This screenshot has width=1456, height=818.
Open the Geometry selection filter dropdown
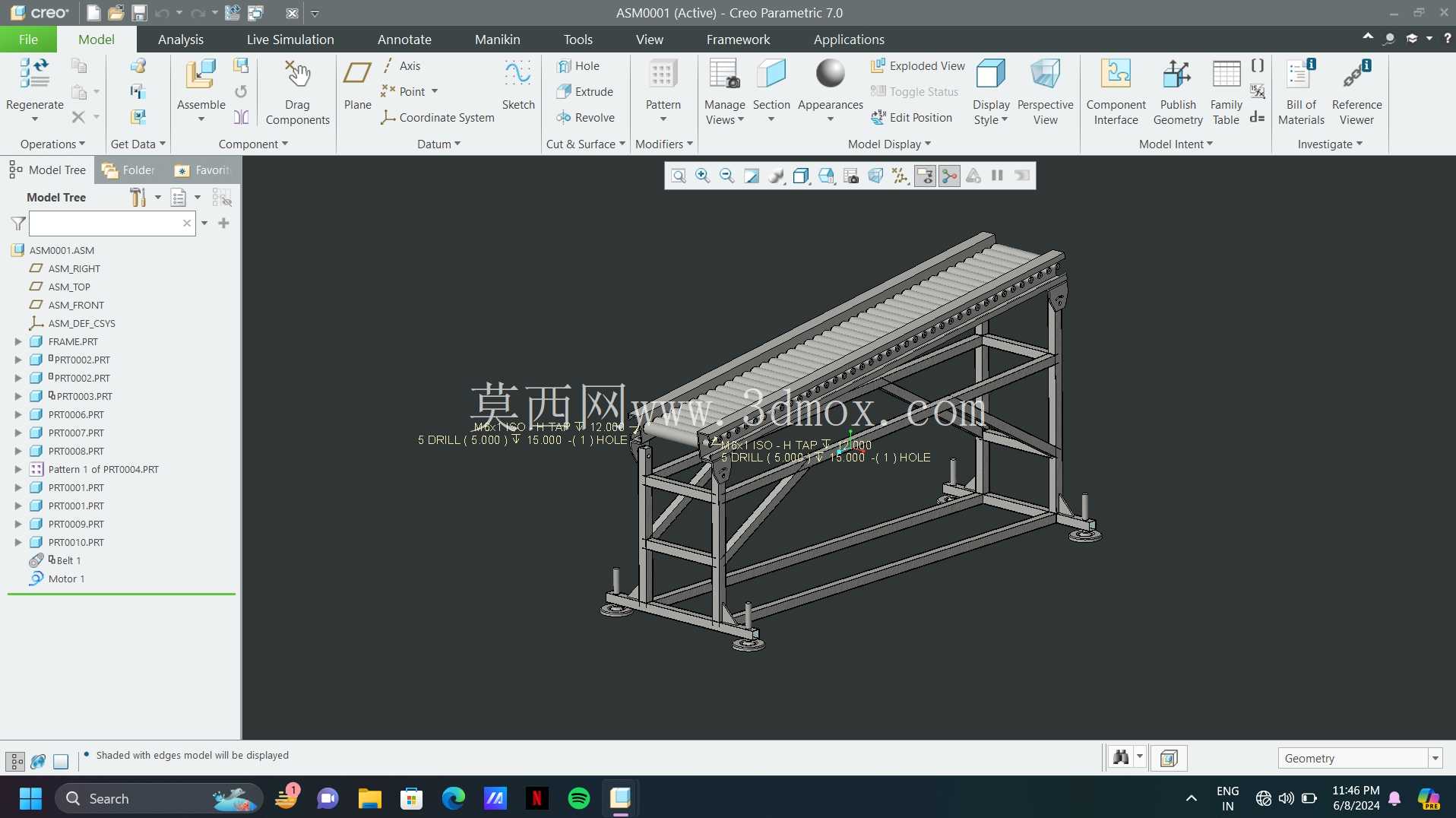point(1435,759)
